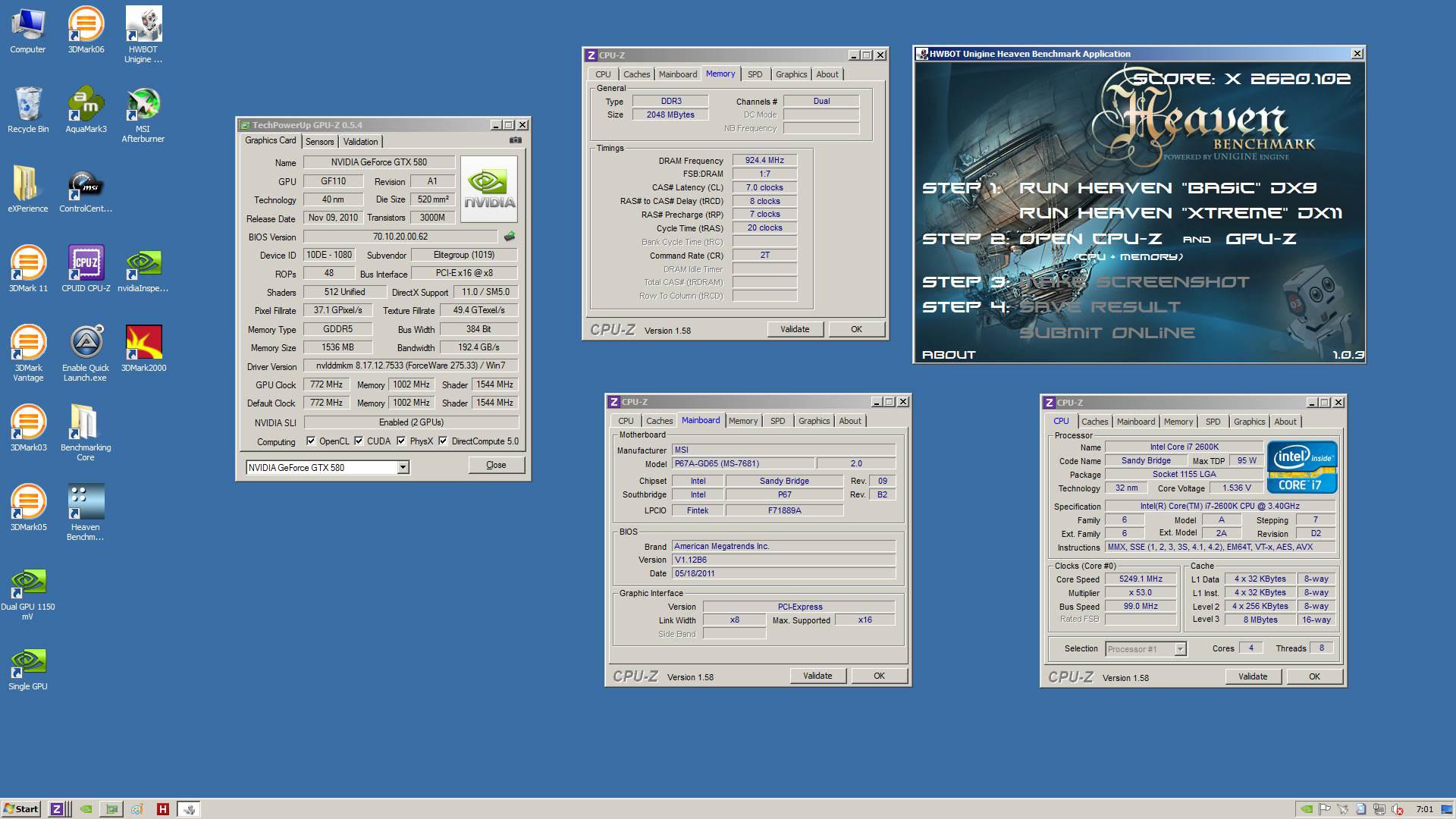Click GPU name field NVIDIA GeForce GTX 580
Image resolution: width=1456 pixels, height=819 pixels.
point(379,162)
